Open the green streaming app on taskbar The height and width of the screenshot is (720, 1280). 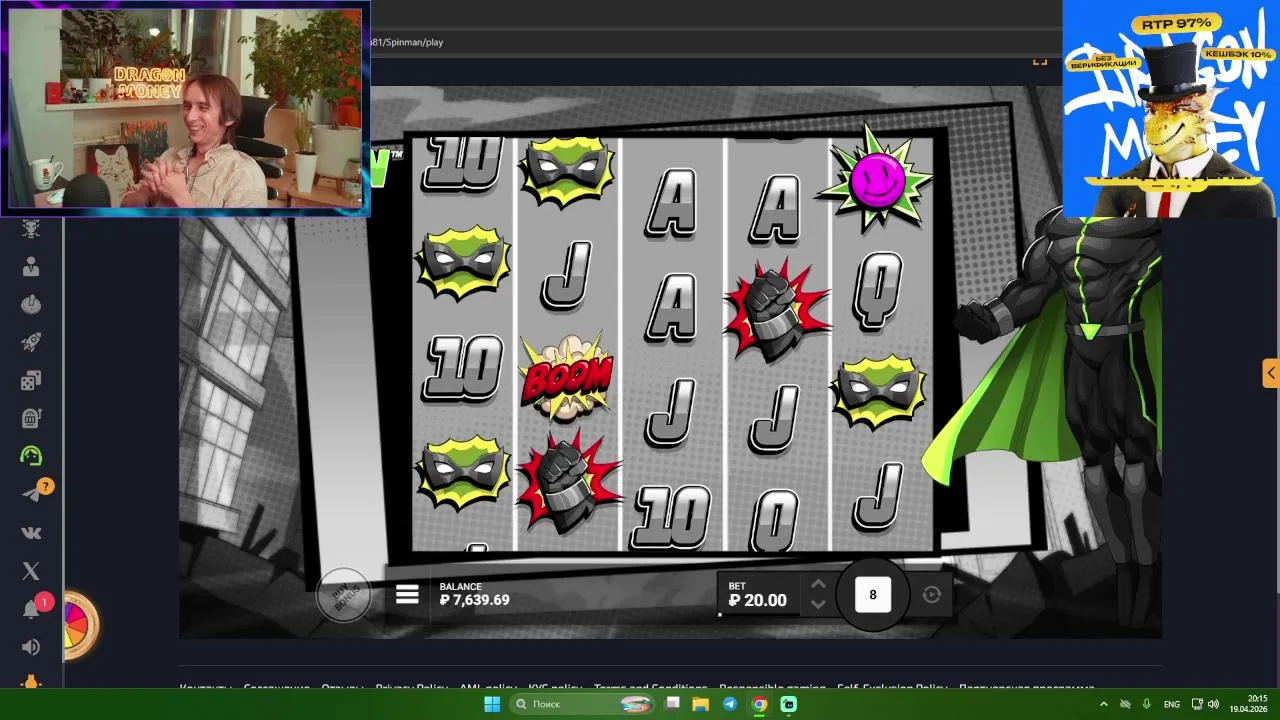[x=788, y=704]
